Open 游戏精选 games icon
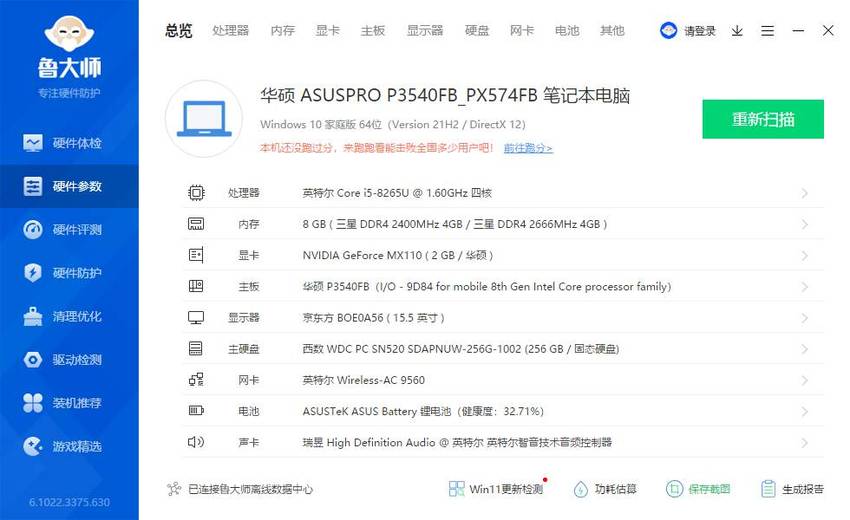This screenshot has height=520, width=850. pos(33,446)
